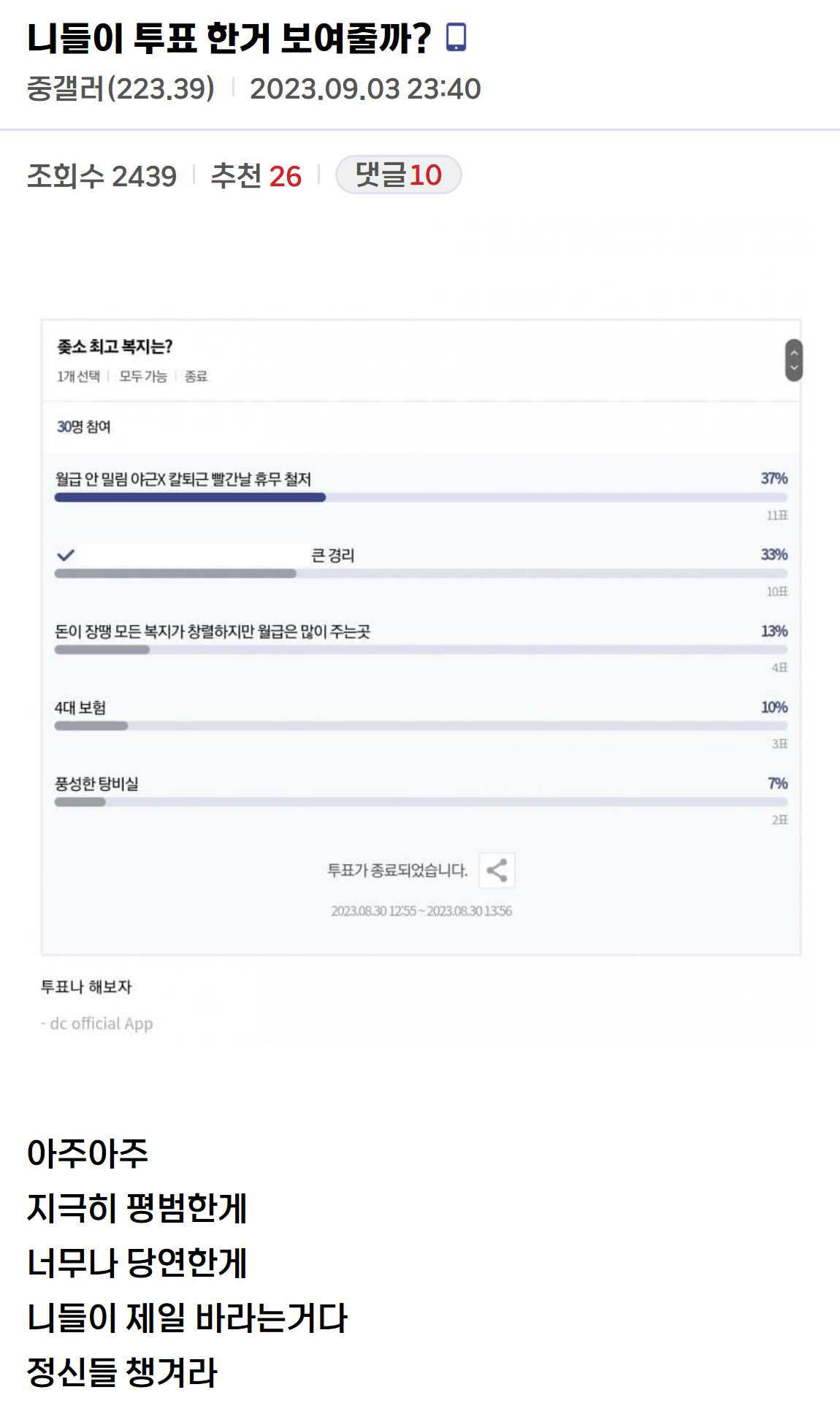840x1414 pixels.
Task: Click the 추천 26 recommendation count
Action: tap(256, 176)
